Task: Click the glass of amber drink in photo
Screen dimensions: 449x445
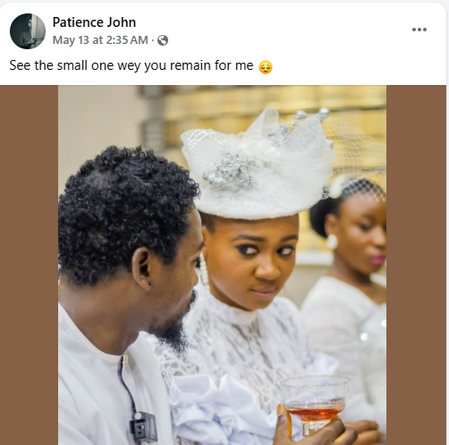Action: tap(314, 404)
